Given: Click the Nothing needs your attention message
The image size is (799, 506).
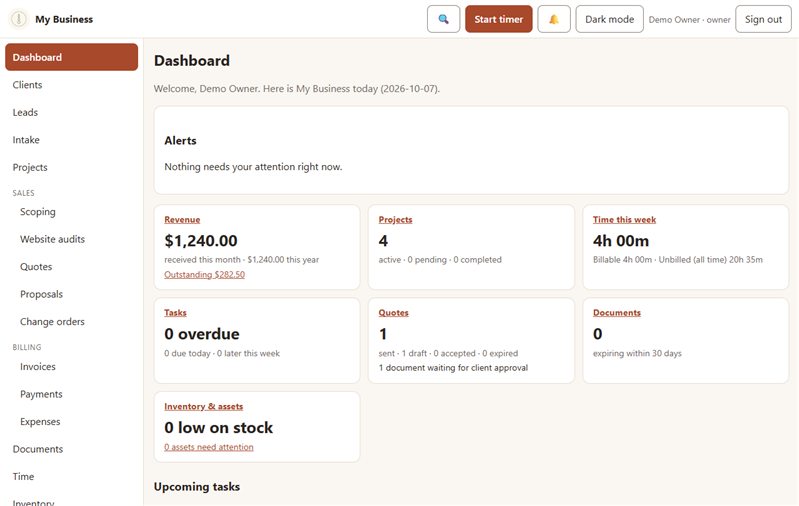Looking at the screenshot, I should click(253, 167).
